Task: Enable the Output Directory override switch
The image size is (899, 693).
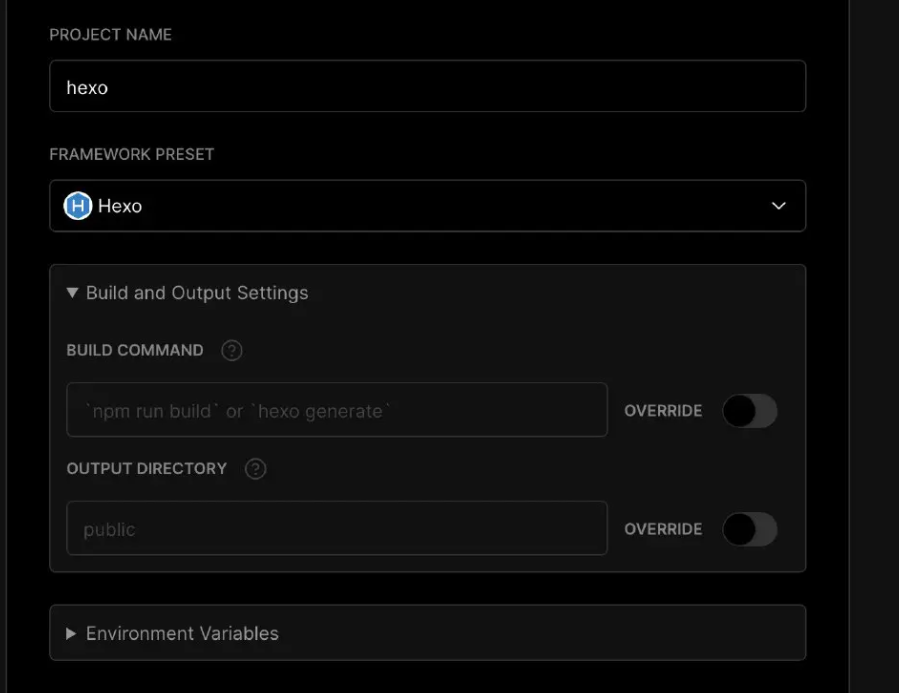Action: coord(750,529)
